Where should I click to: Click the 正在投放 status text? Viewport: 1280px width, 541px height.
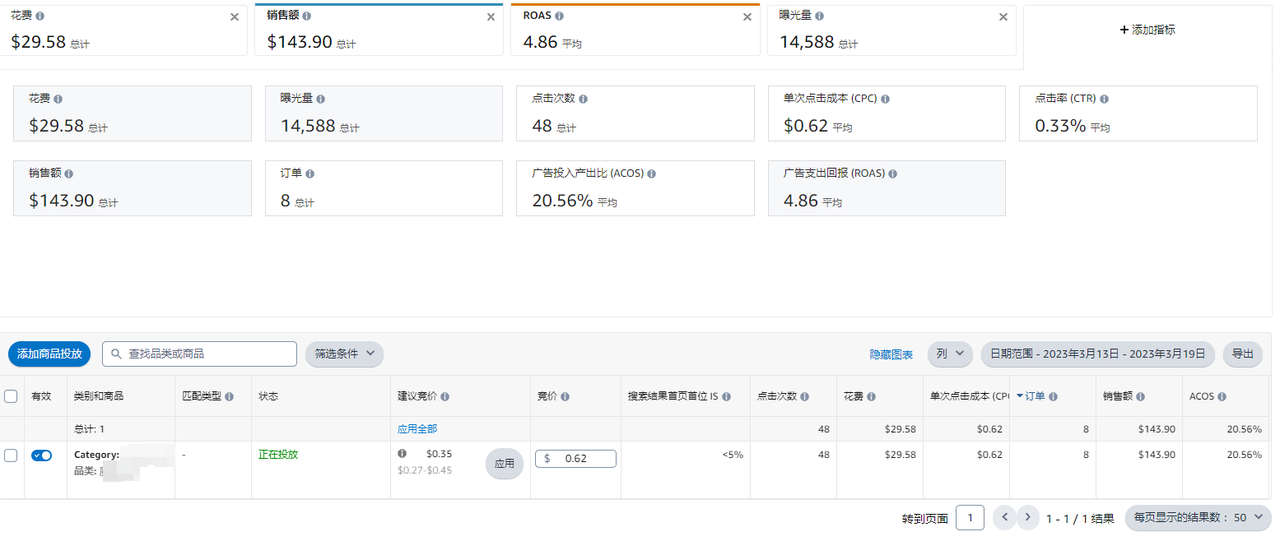(x=278, y=454)
